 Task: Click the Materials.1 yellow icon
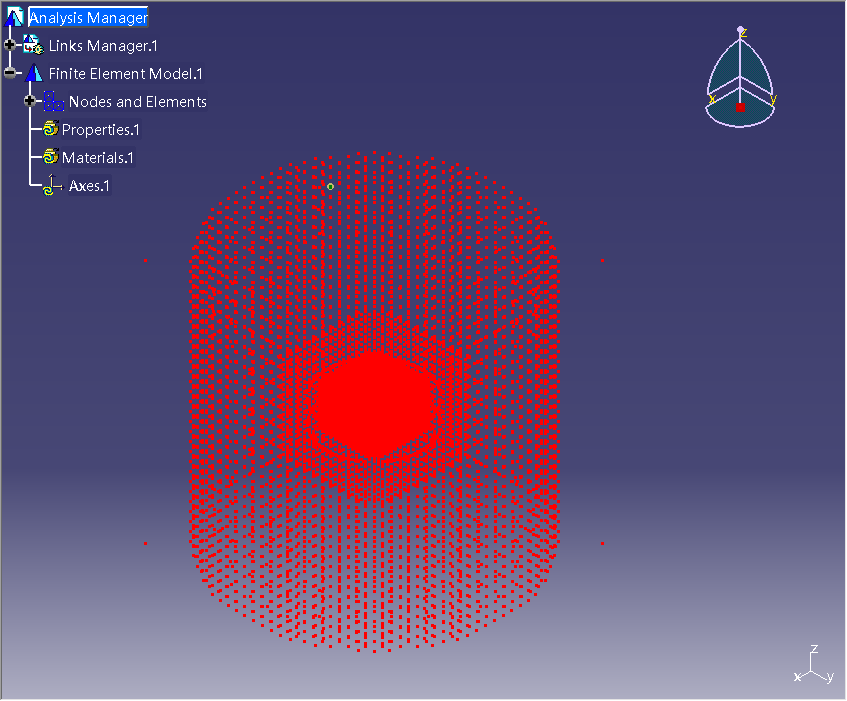[x=50, y=157]
